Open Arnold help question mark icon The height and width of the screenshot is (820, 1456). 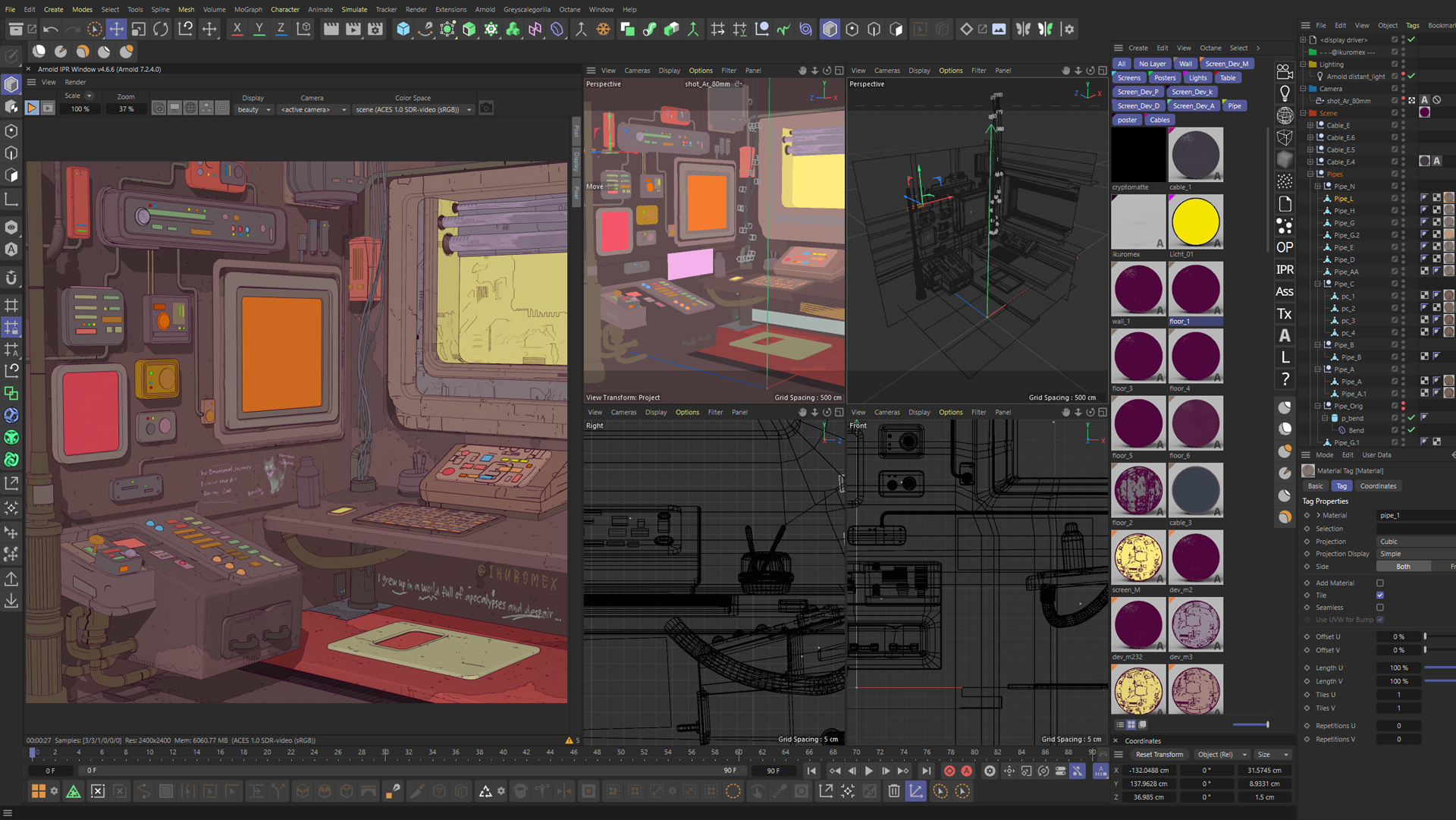coord(1285,379)
